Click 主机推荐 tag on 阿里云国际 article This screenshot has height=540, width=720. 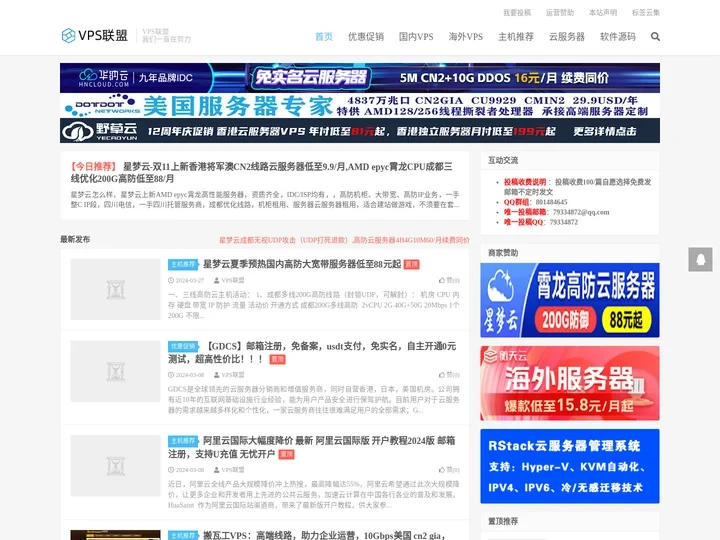point(183,441)
